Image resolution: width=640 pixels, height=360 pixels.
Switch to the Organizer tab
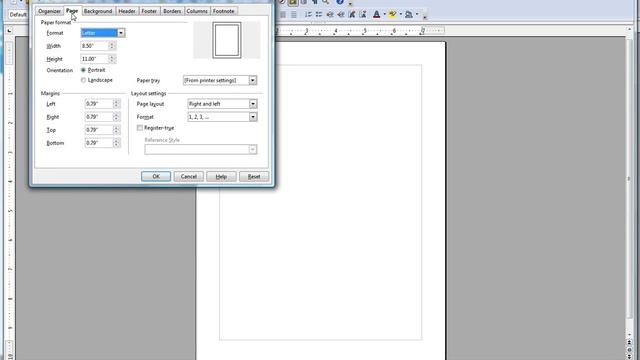tap(49, 11)
